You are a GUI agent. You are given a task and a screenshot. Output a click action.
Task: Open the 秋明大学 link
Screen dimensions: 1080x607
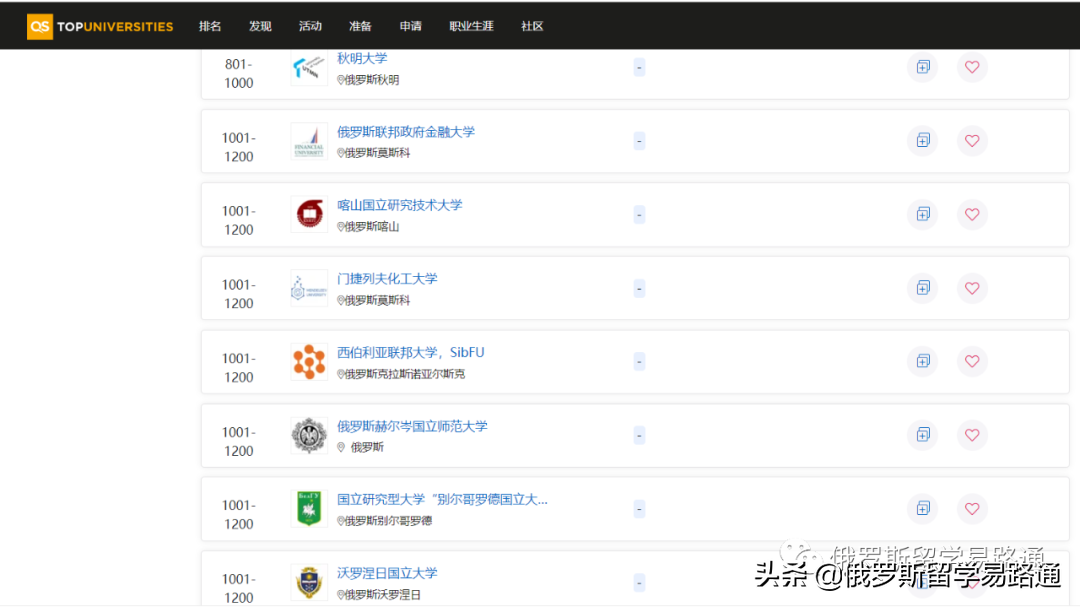(362, 59)
